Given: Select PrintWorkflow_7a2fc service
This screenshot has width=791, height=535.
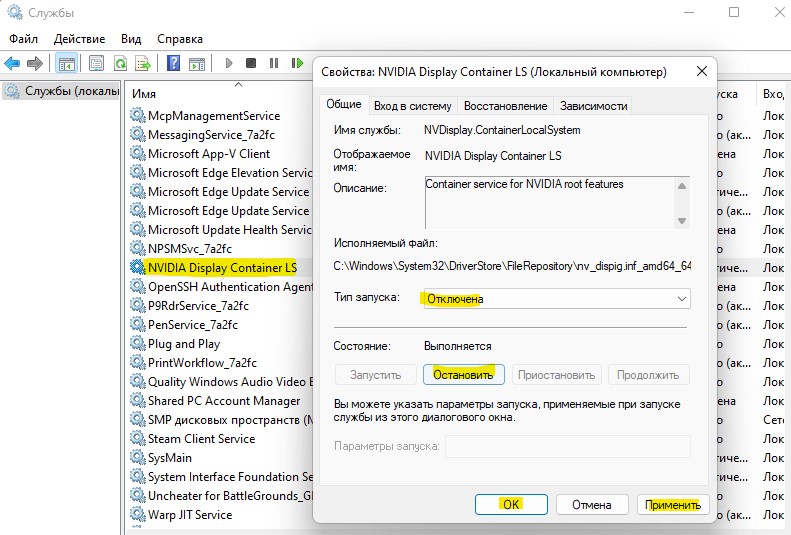Looking at the screenshot, I should [x=220, y=363].
